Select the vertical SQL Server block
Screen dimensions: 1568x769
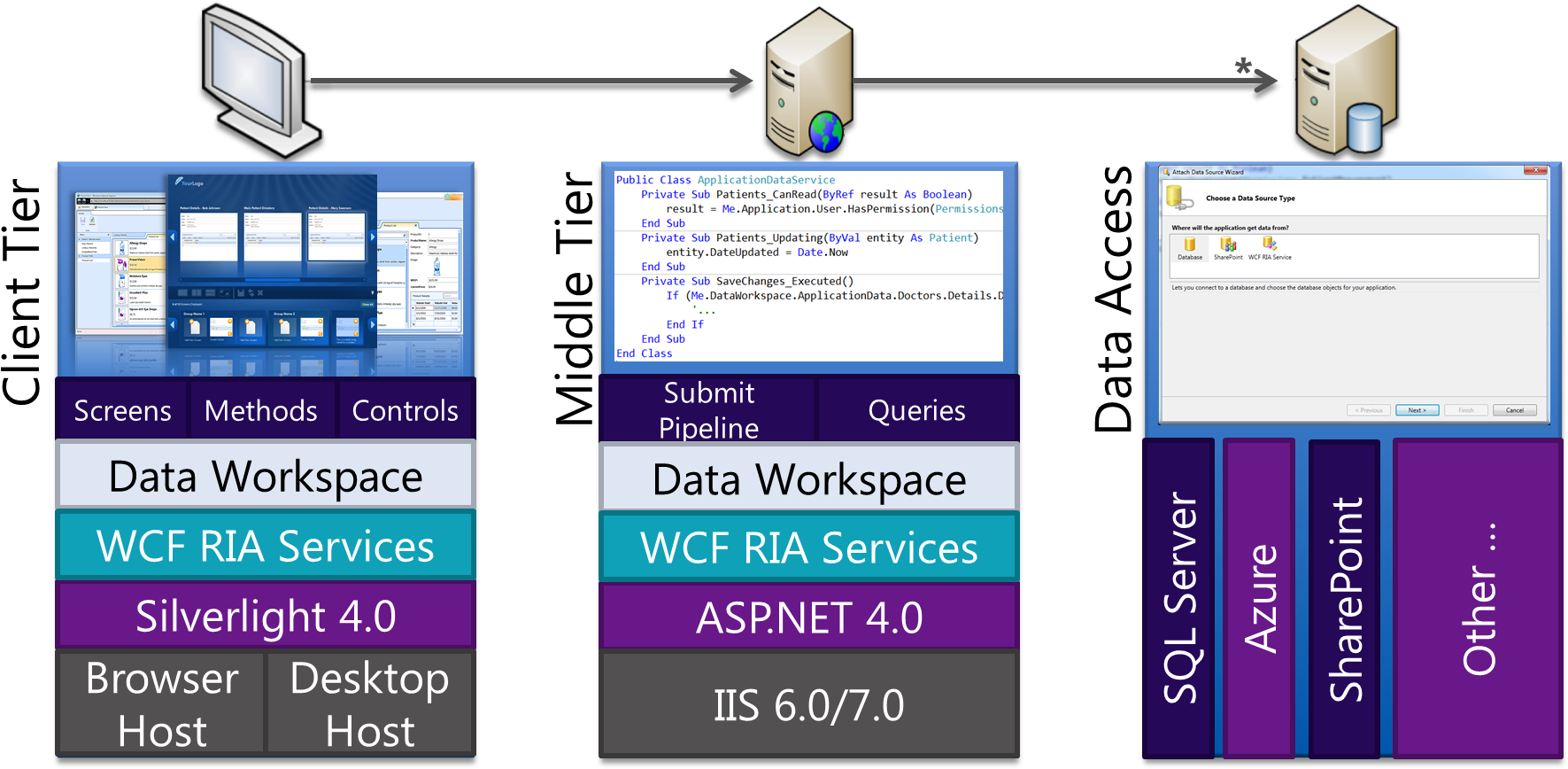1178,599
